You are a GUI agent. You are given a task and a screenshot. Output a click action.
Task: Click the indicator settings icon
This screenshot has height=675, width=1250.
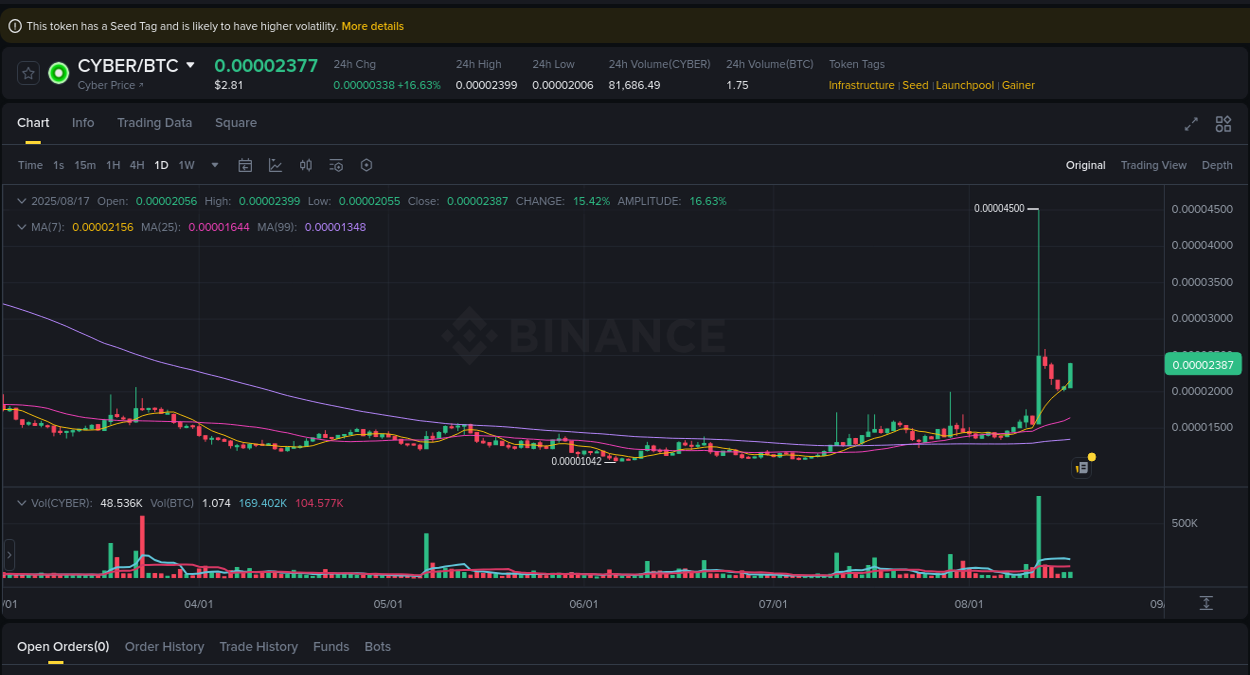[336, 164]
